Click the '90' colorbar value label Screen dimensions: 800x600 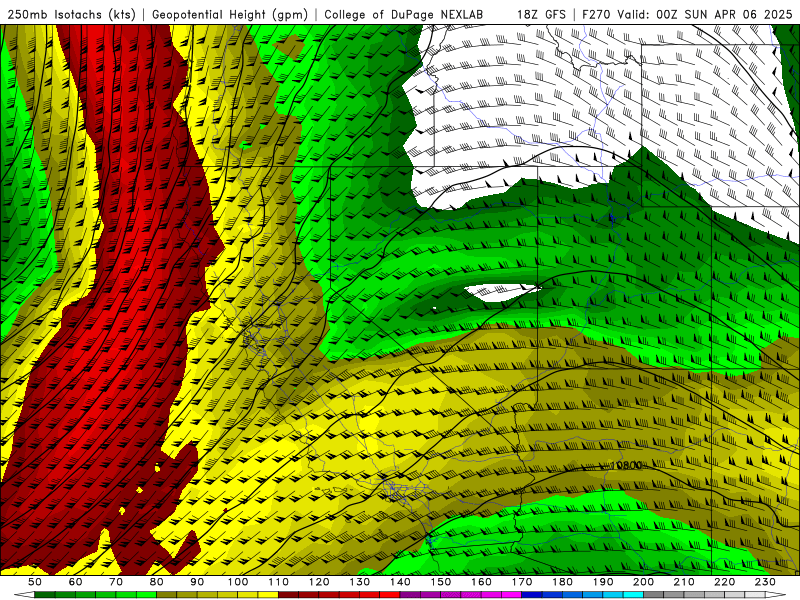[197, 582]
